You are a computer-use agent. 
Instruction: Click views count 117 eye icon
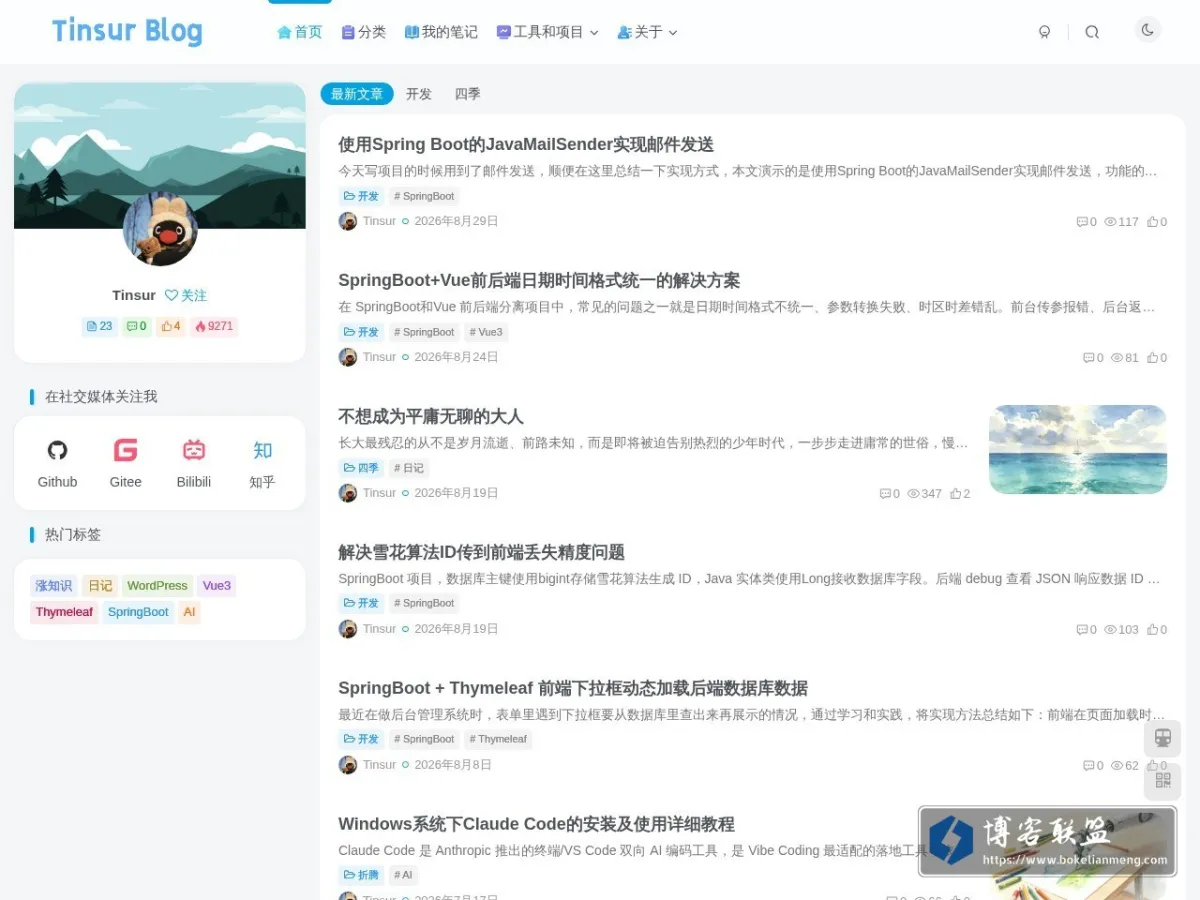point(1110,222)
